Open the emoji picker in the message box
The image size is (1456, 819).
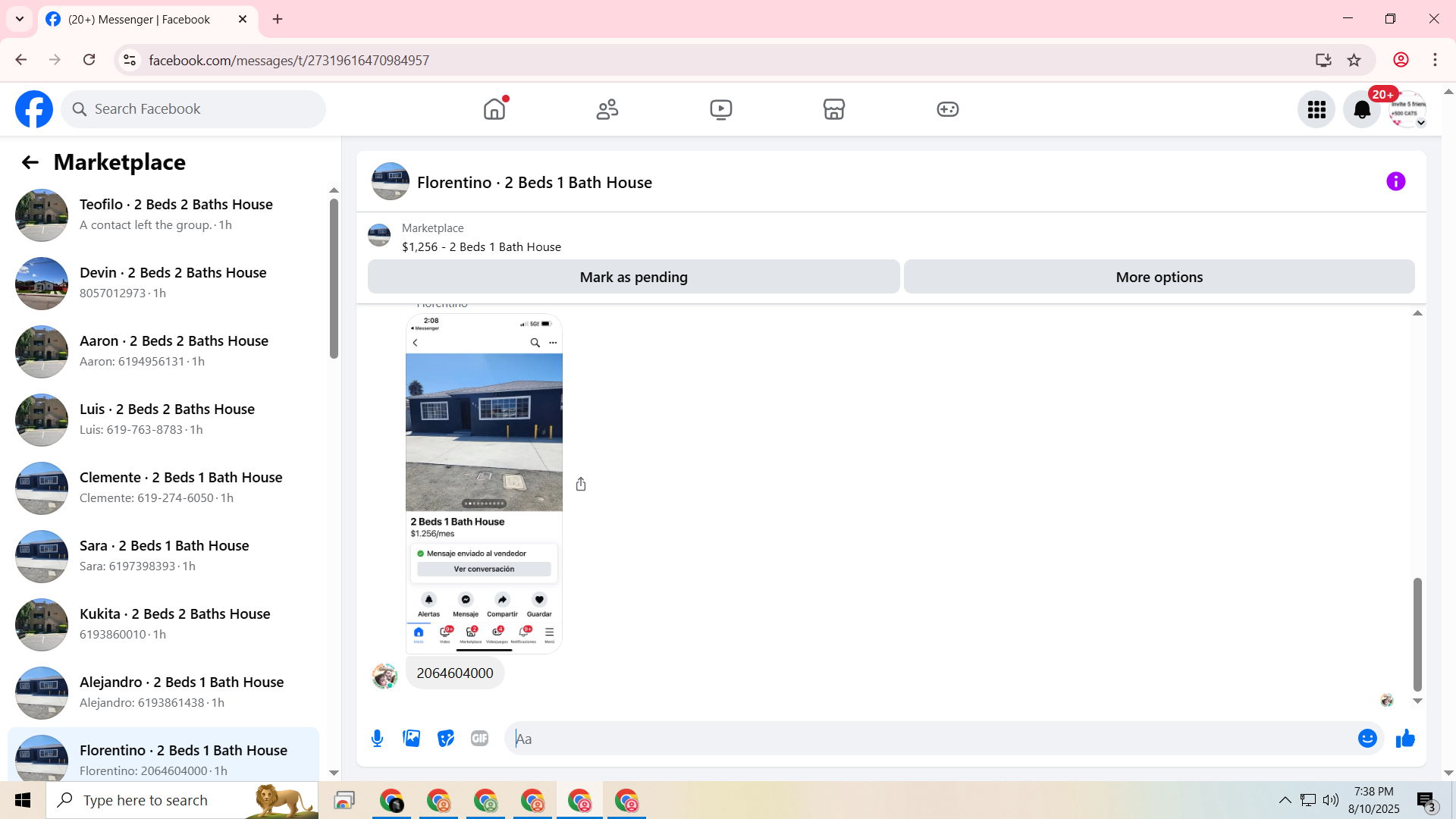(1367, 739)
